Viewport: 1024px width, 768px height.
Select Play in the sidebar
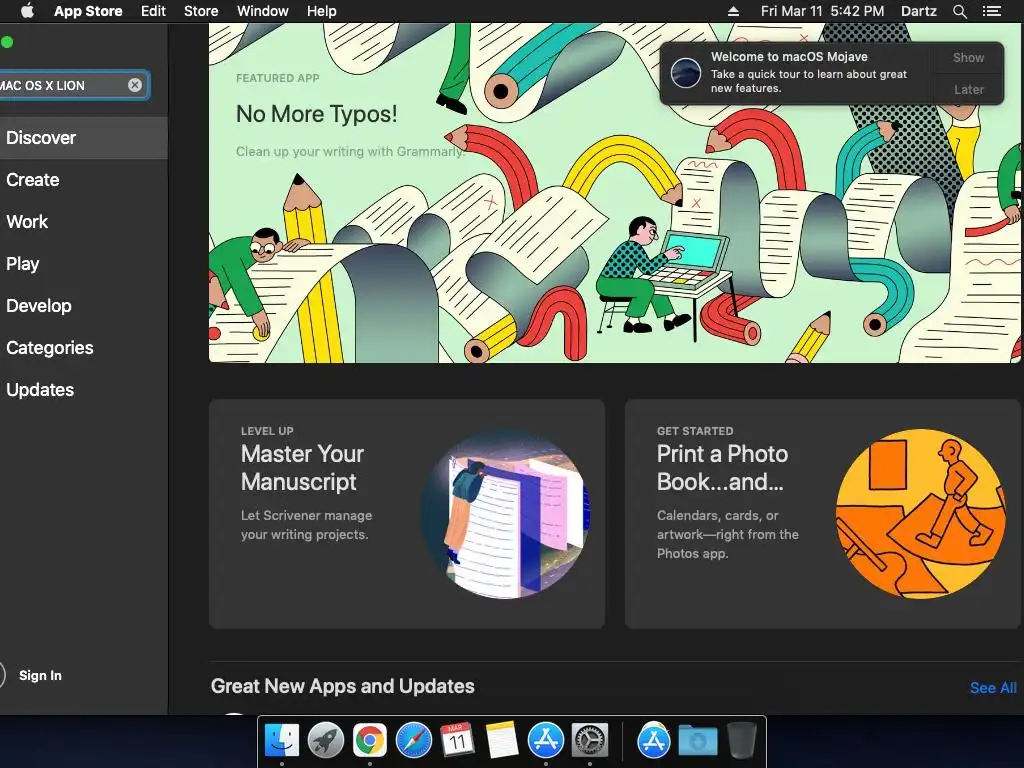click(84, 264)
